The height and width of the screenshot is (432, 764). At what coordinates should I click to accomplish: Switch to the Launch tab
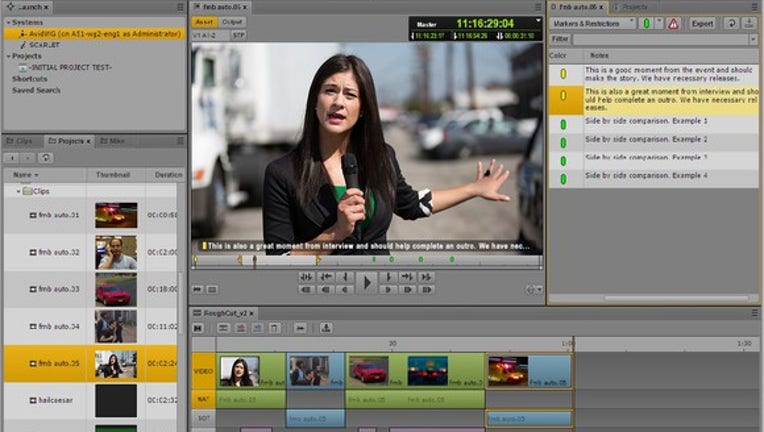tap(27, 7)
